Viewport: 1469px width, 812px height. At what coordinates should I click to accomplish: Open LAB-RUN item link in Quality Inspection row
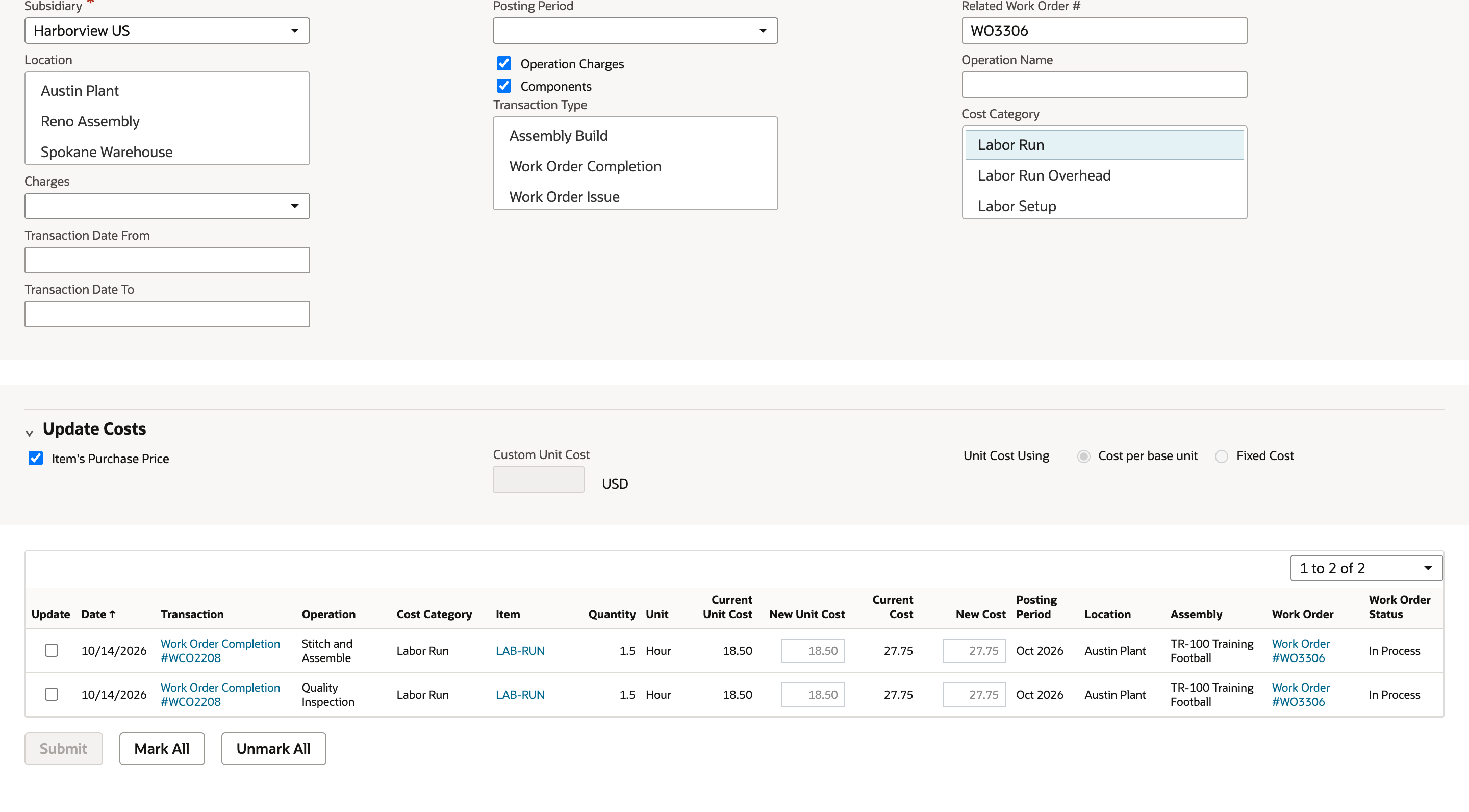tap(520, 695)
